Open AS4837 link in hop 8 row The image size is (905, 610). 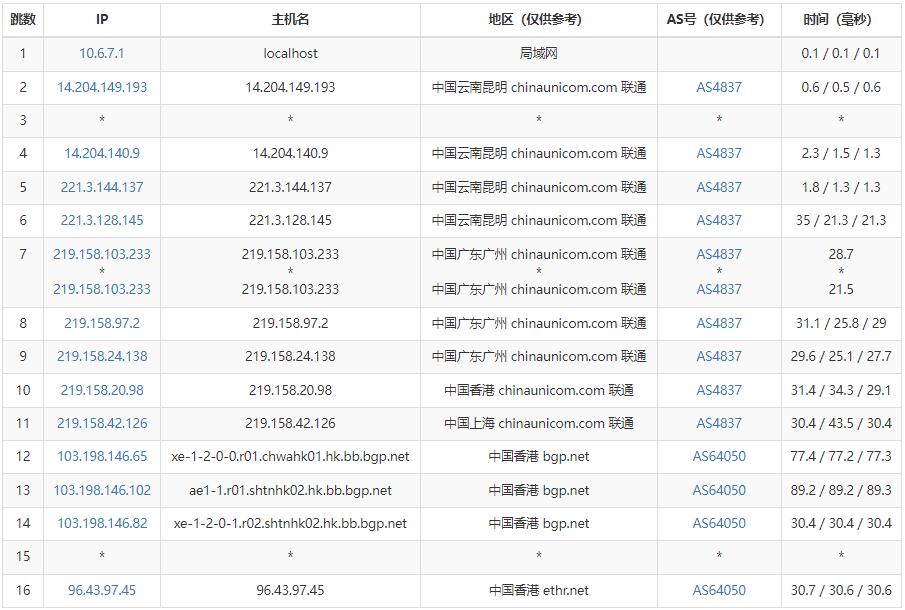(x=719, y=323)
